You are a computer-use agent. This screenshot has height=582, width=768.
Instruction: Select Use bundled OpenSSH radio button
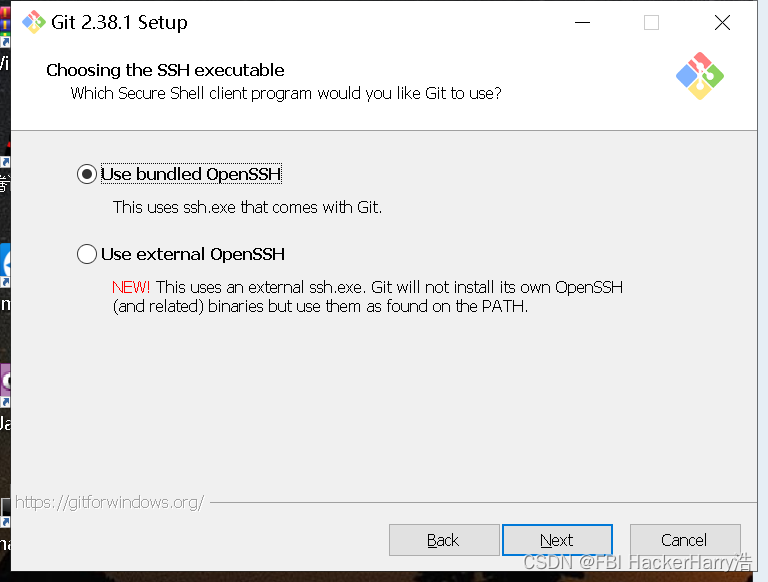(x=87, y=174)
